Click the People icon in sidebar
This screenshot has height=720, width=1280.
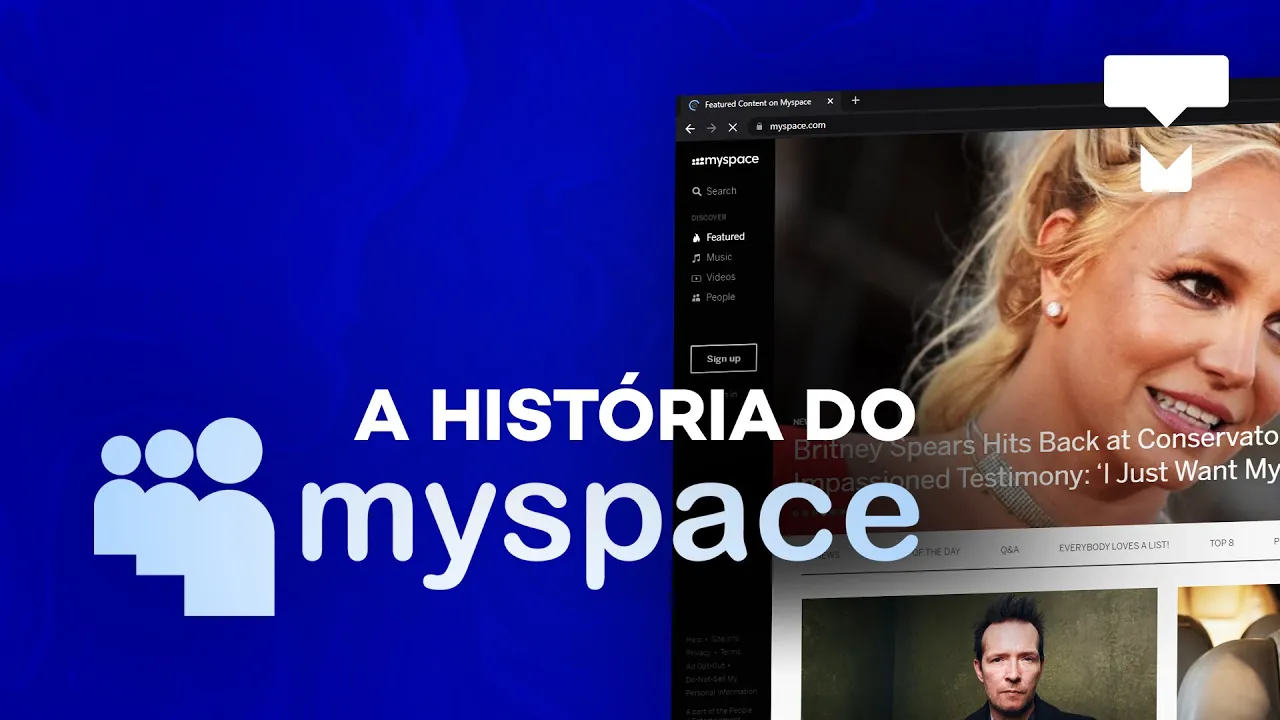[696, 298]
